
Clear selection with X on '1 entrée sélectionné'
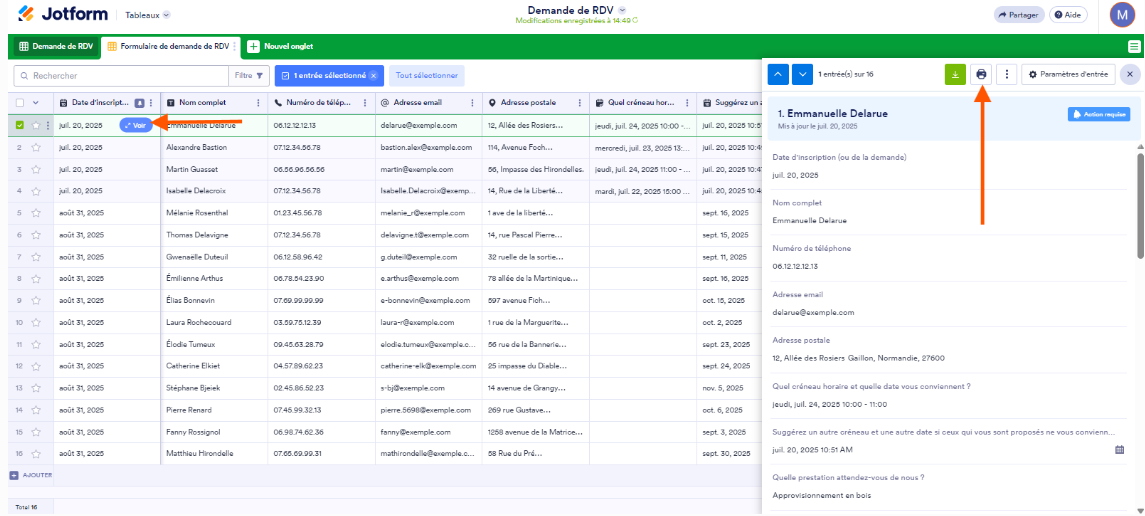373,75
